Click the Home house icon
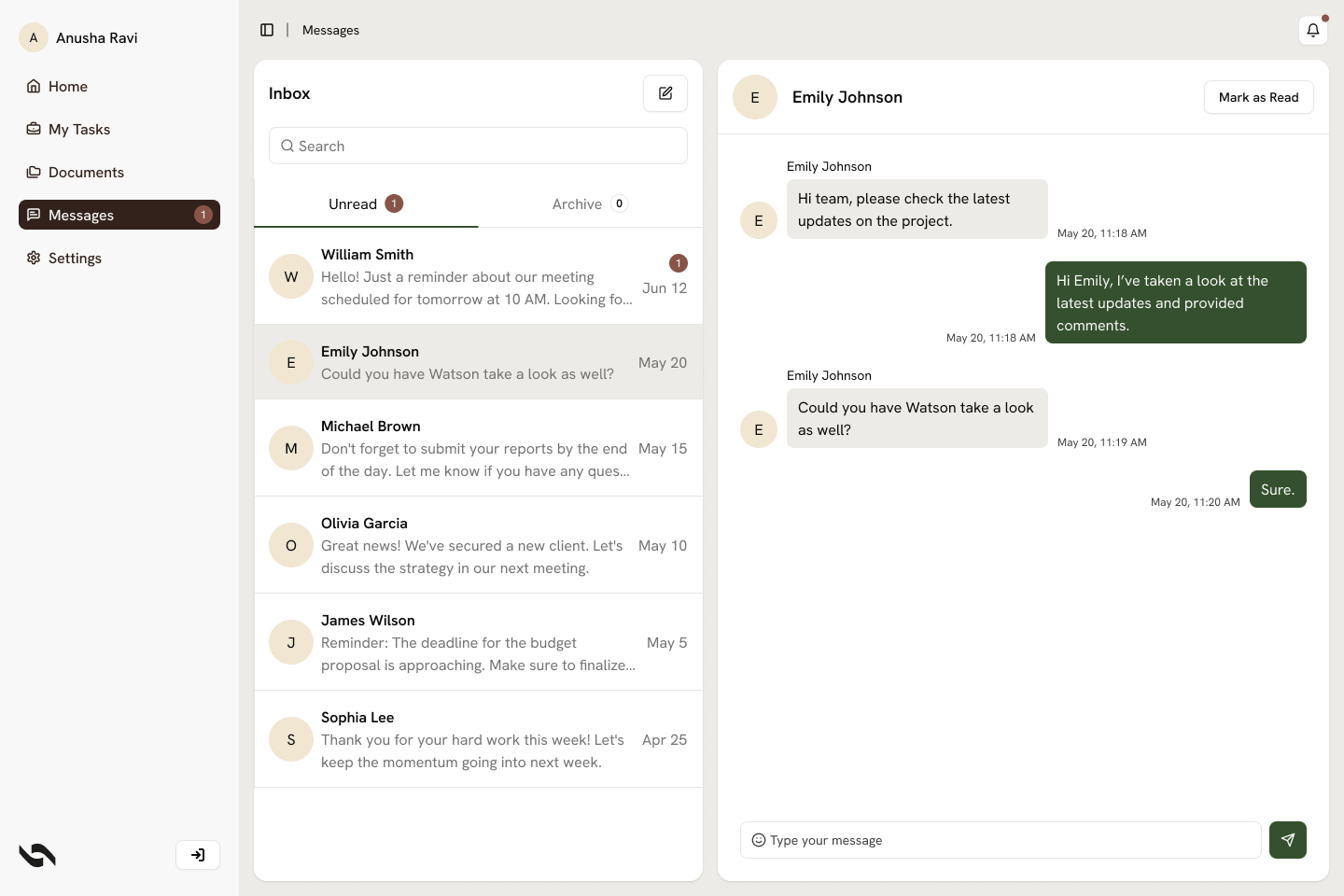This screenshot has width=1344, height=896. tap(34, 86)
